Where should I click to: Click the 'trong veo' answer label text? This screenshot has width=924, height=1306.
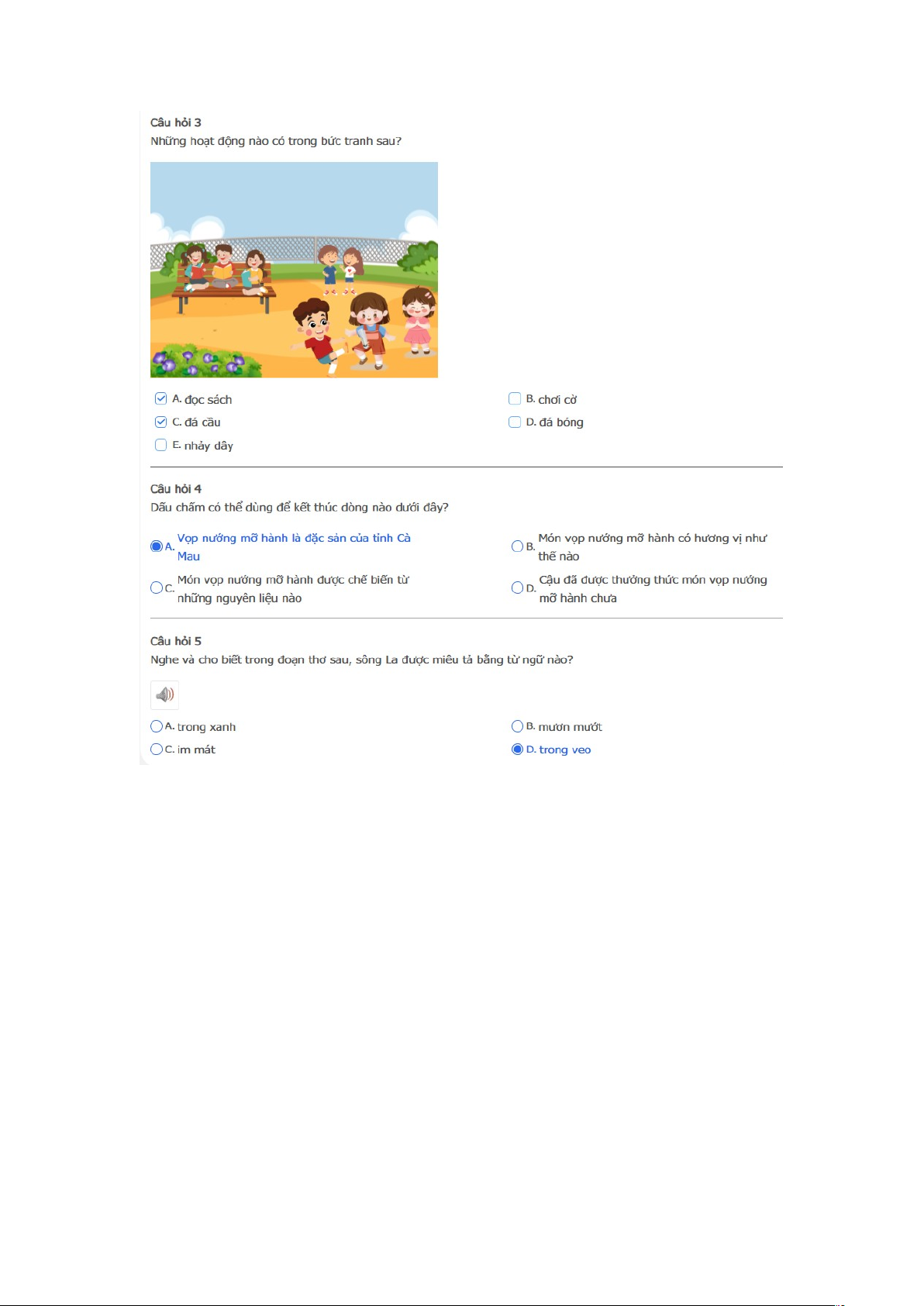click(x=565, y=749)
